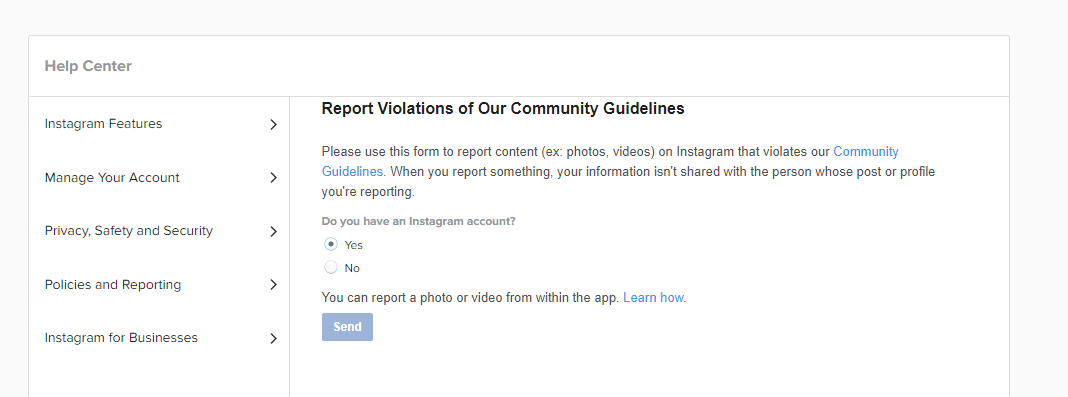Expand Policies and Reporting chevron arrow
The height and width of the screenshot is (397, 1068).
tap(273, 285)
